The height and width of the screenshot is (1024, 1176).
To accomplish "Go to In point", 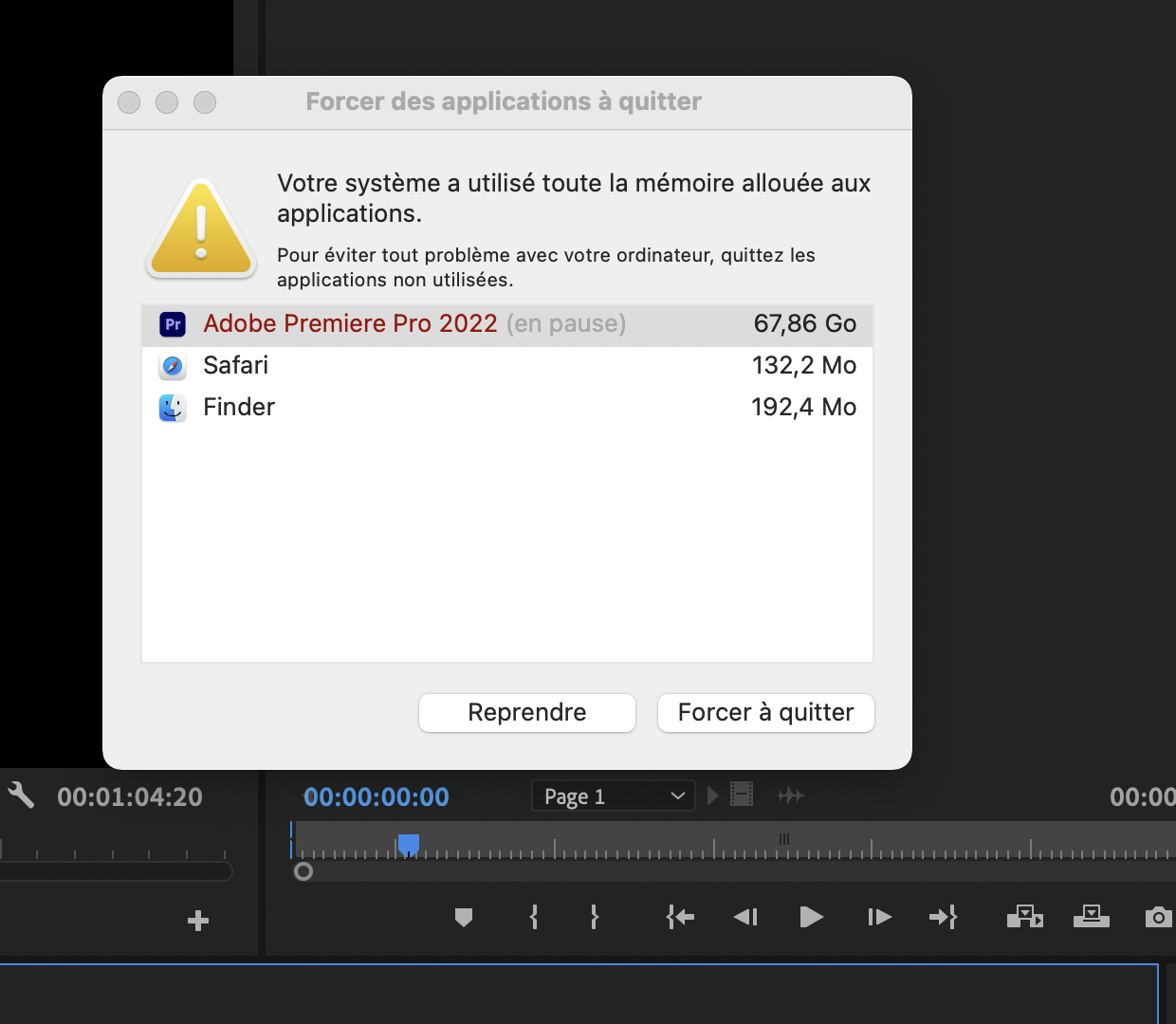I will 680,917.
